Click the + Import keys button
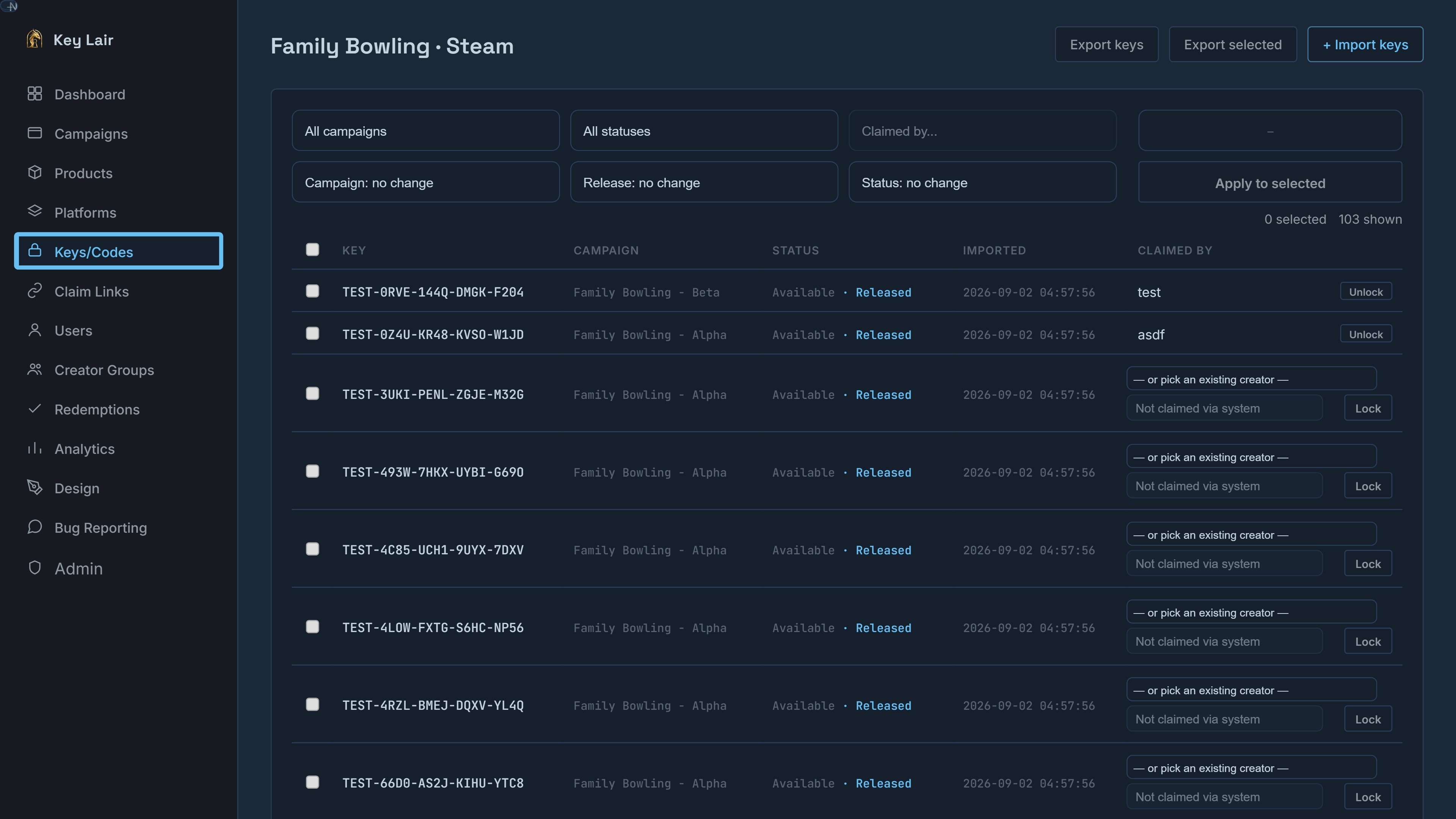 (x=1365, y=44)
